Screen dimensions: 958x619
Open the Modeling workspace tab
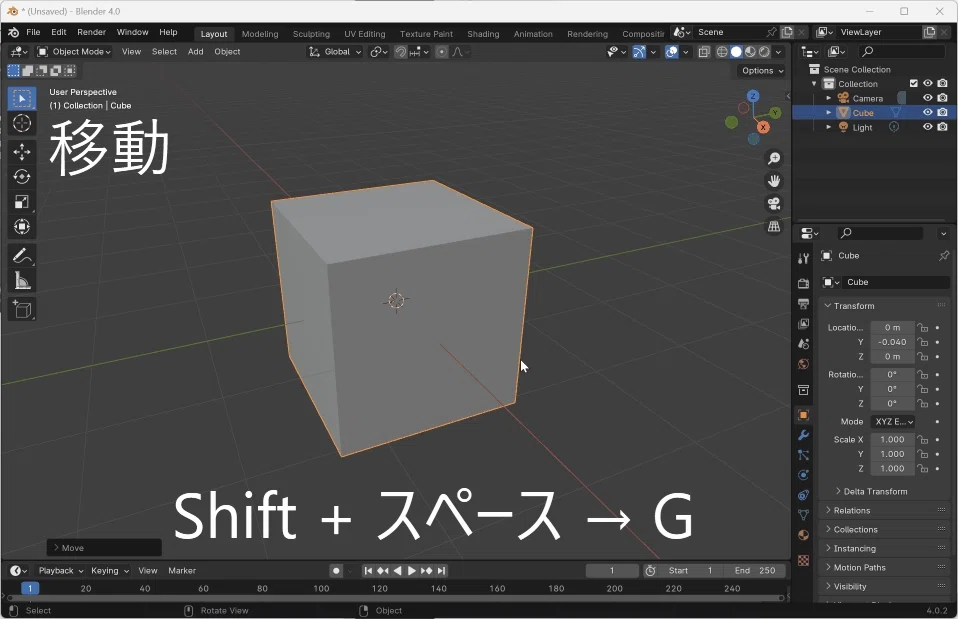(x=260, y=34)
